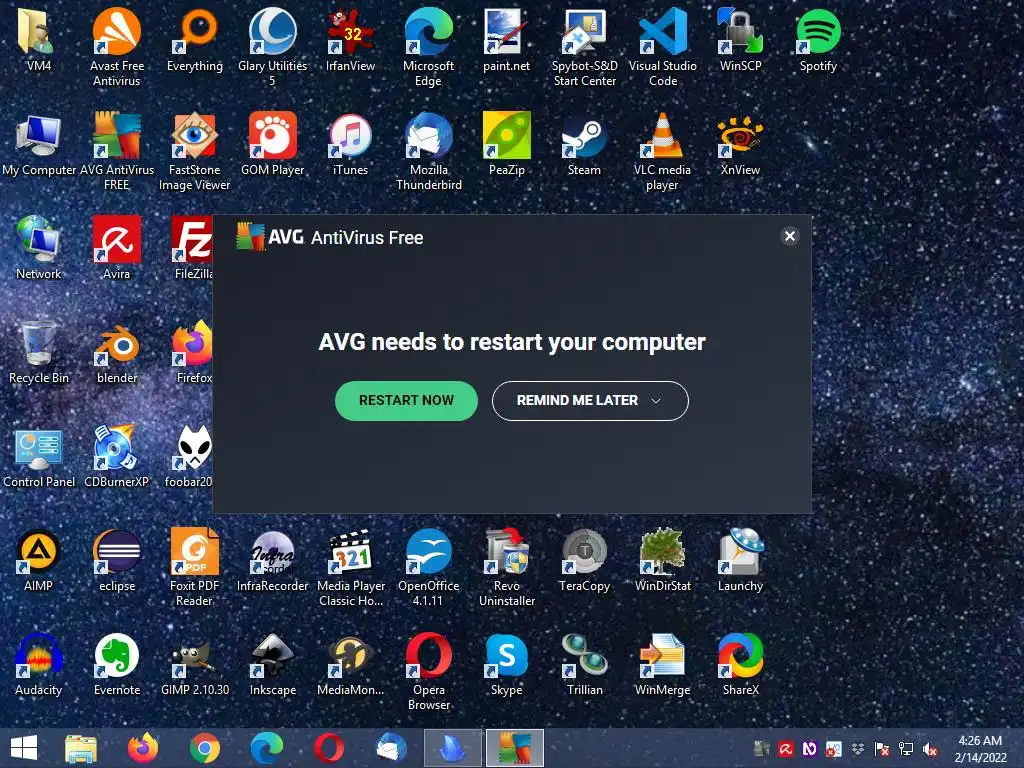Screen dimensions: 1024x768
Task: Select GOM Player icon
Action: tap(272, 144)
